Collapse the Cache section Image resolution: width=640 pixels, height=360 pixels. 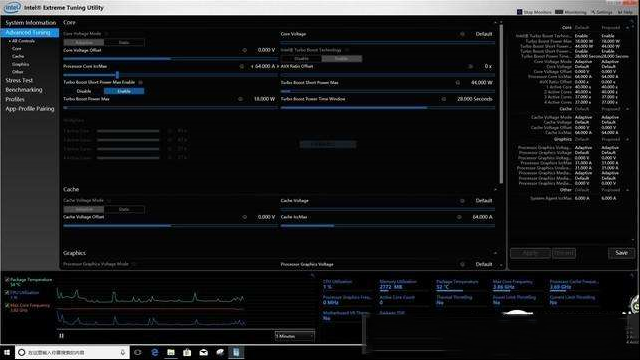[496, 190]
